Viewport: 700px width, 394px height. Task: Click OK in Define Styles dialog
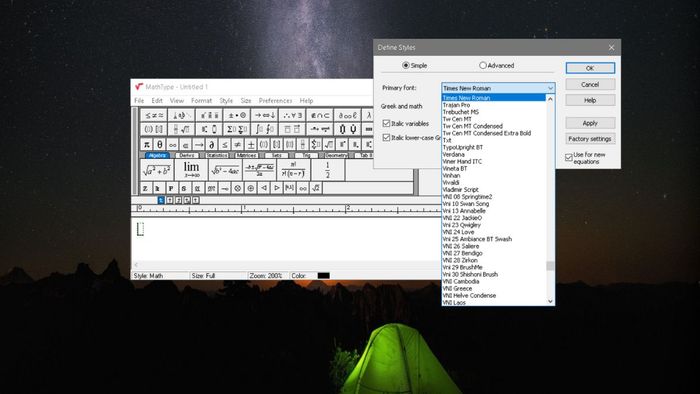pyautogui.click(x=590, y=68)
